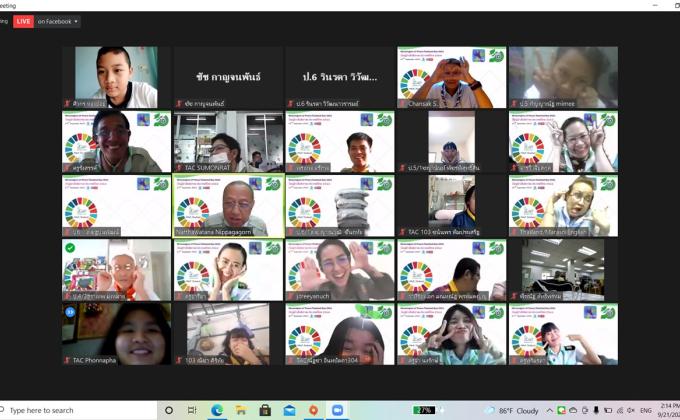The height and width of the screenshot is (420, 680).
Task: Launch Microsoft Store from the taskbar
Action: [x=265, y=410]
